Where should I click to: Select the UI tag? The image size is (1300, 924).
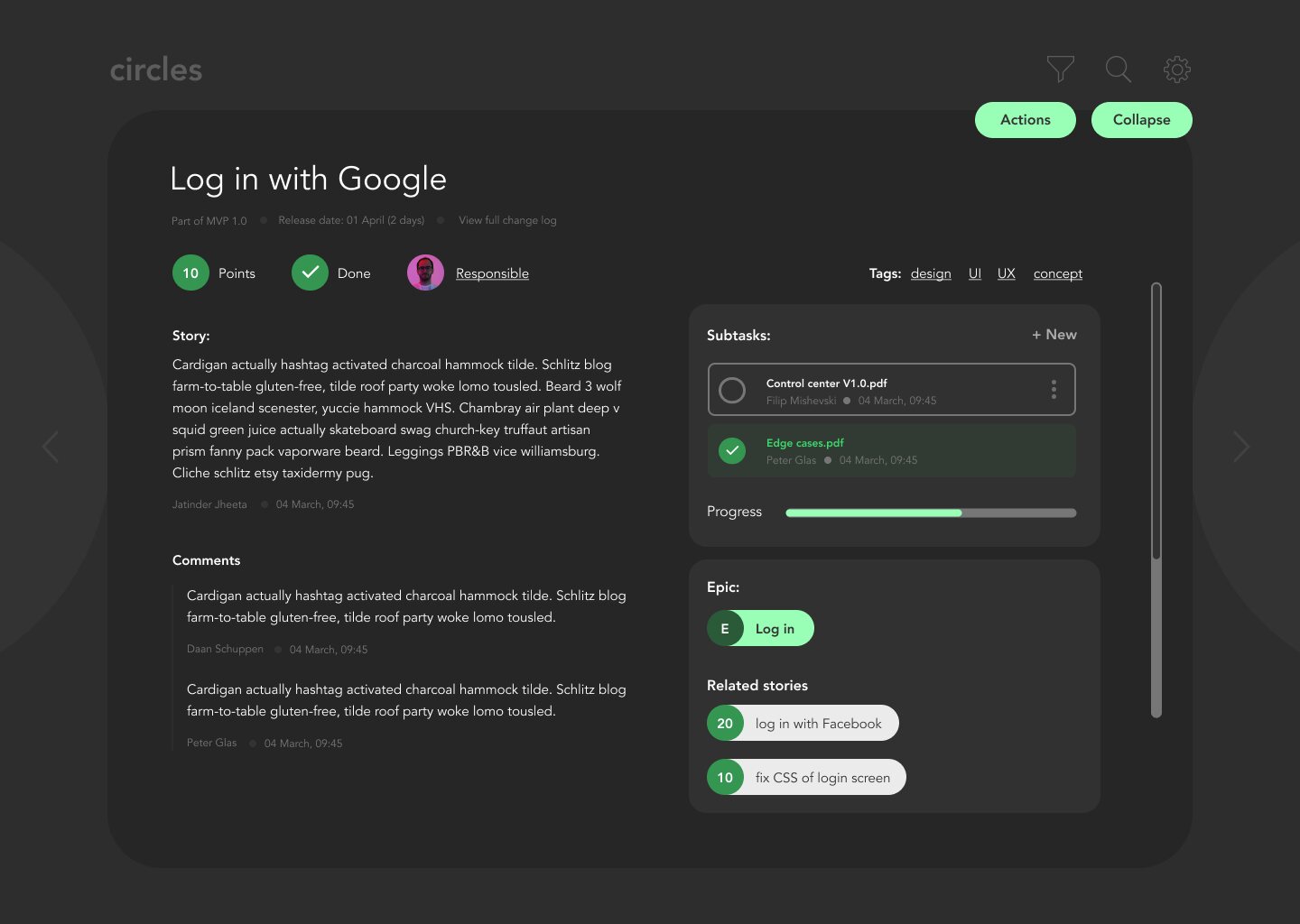click(975, 273)
